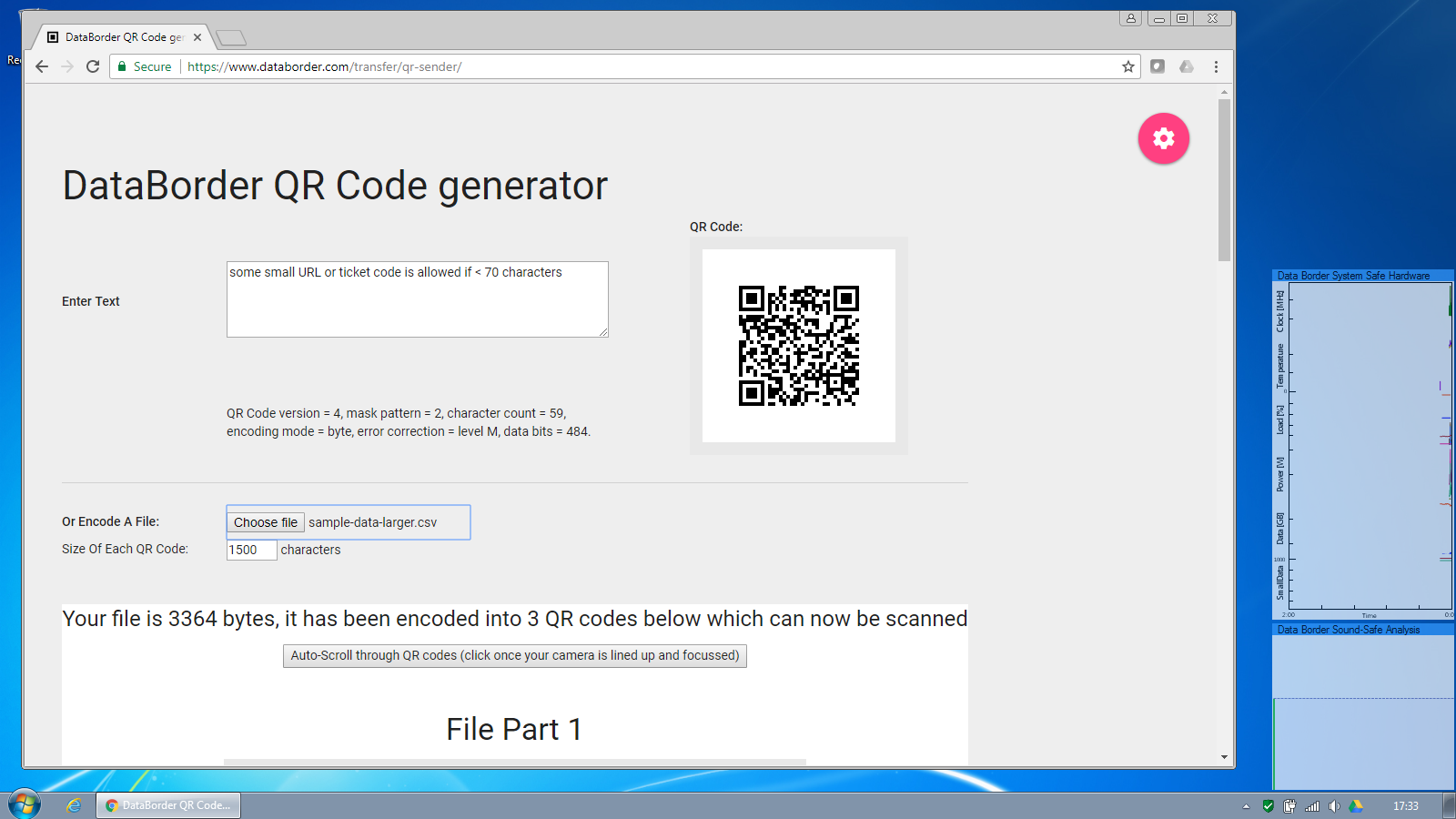Click the page scroll-down arrow
This screenshot has width=1456, height=819.
(x=1224, y=757)
